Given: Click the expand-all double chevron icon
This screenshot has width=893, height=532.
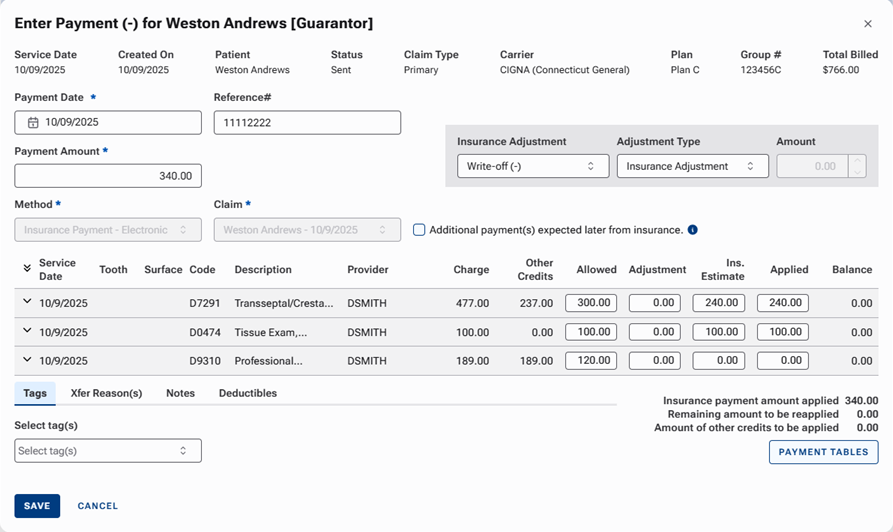Looking at the screenshot, I should point(26,268).
